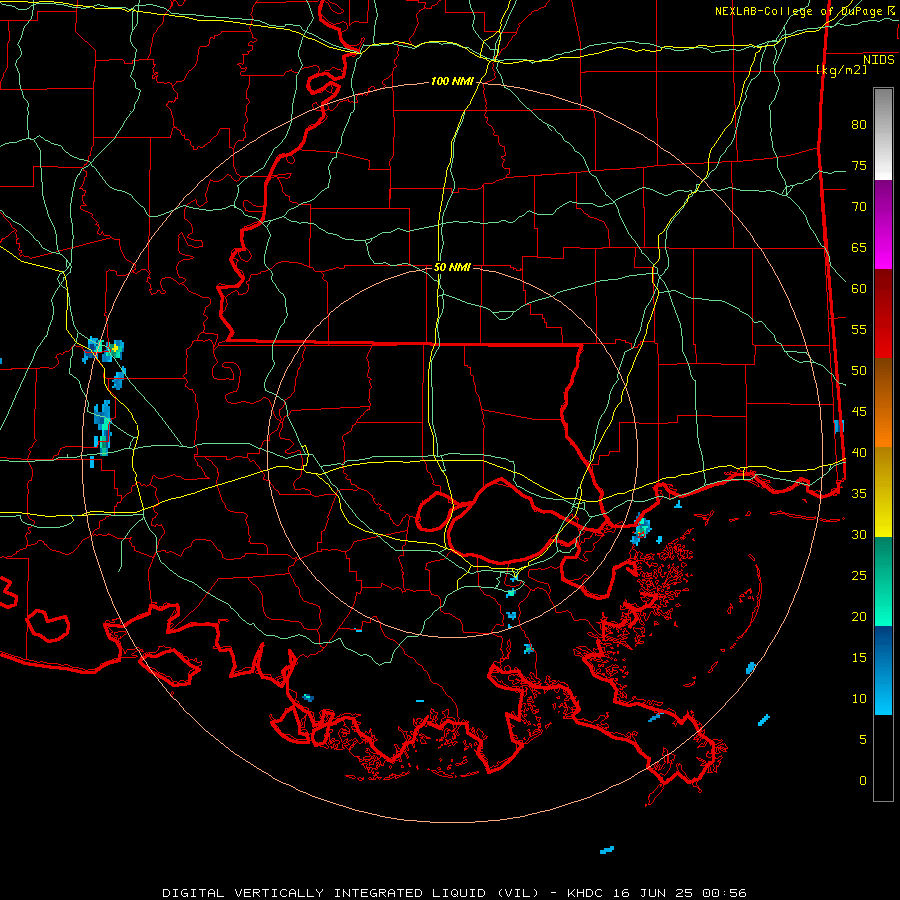Click the 50 NMI range ring label

[452, 267]
